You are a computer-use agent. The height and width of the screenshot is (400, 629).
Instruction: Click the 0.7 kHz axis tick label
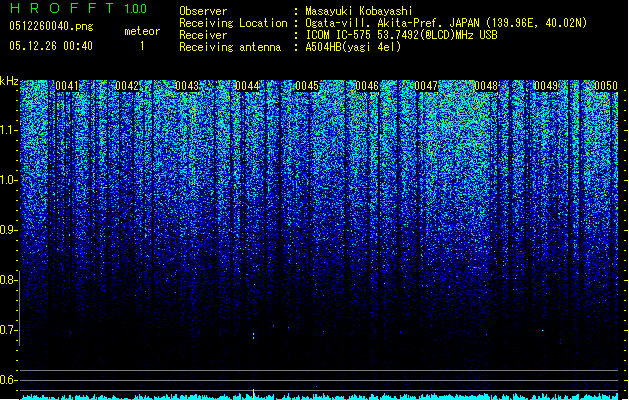(8, 330)
